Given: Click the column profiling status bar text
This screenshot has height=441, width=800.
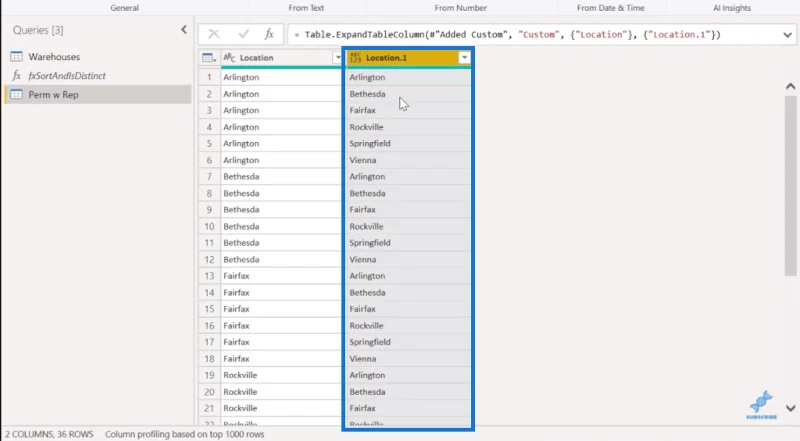Looking at the screenshot, I should tap(185, 434).
